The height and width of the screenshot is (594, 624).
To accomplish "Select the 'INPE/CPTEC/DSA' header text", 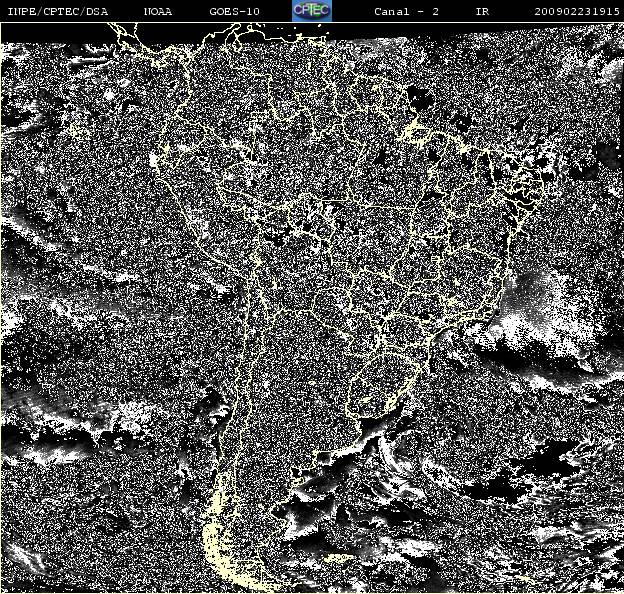I will point(58,11).
